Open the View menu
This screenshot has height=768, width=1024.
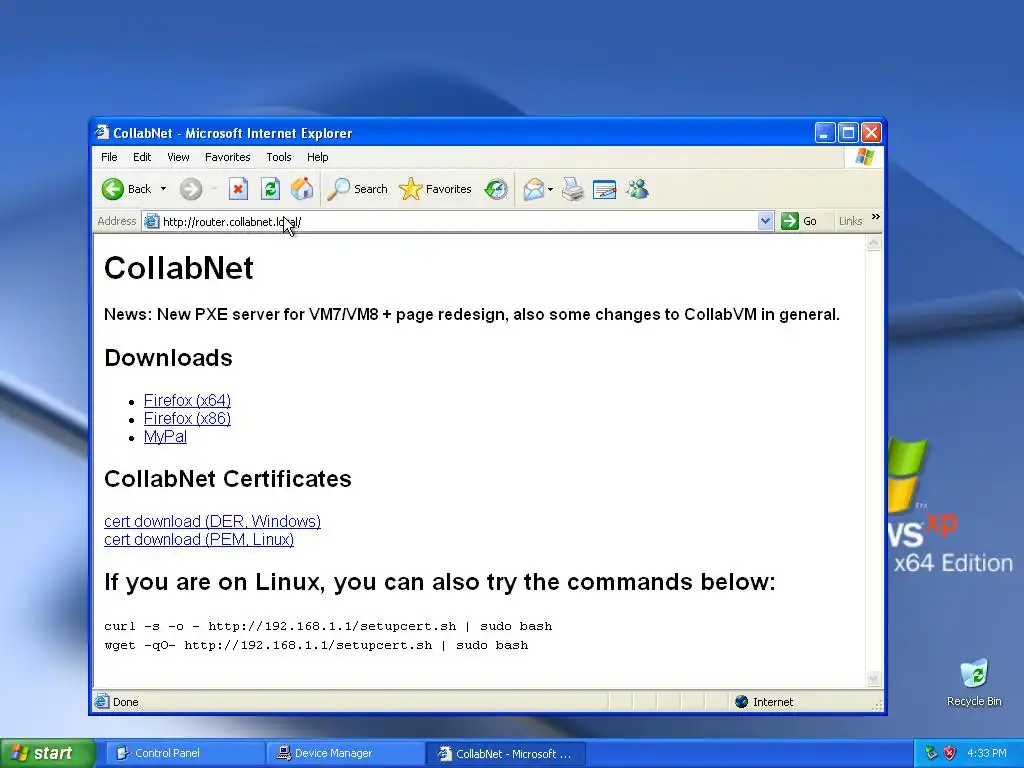point(178,157)
